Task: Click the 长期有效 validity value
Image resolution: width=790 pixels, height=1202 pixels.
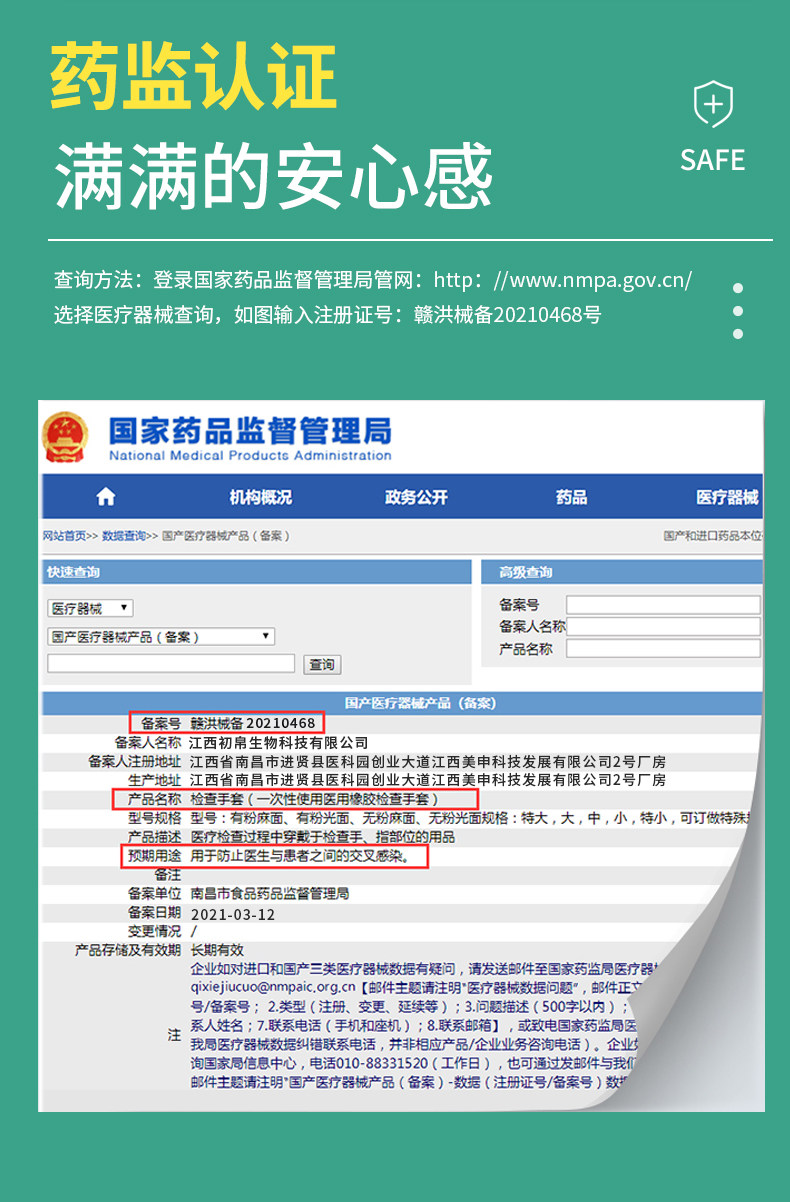Action: (x=217, y=950)
